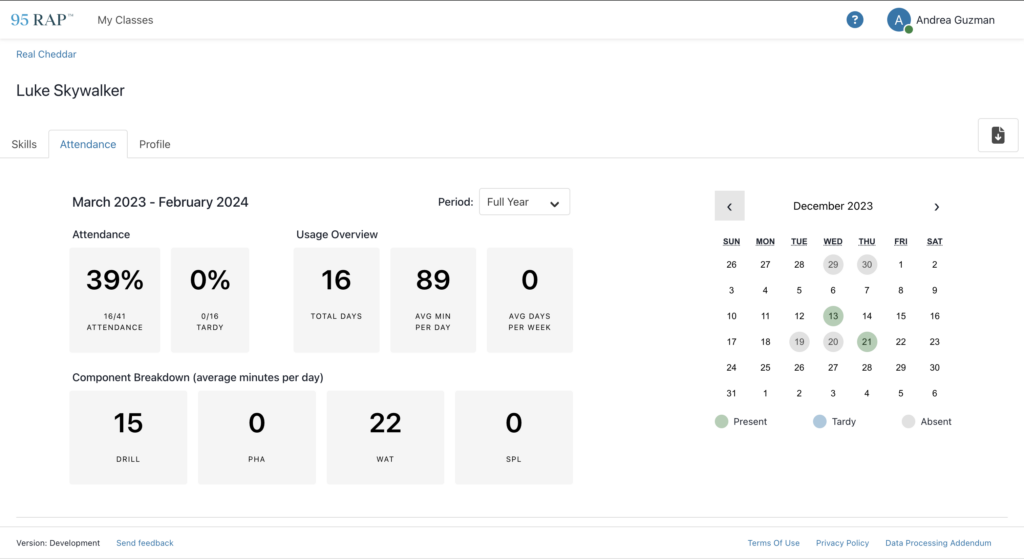Click the Andrea Guzman user name

(955, 20)
